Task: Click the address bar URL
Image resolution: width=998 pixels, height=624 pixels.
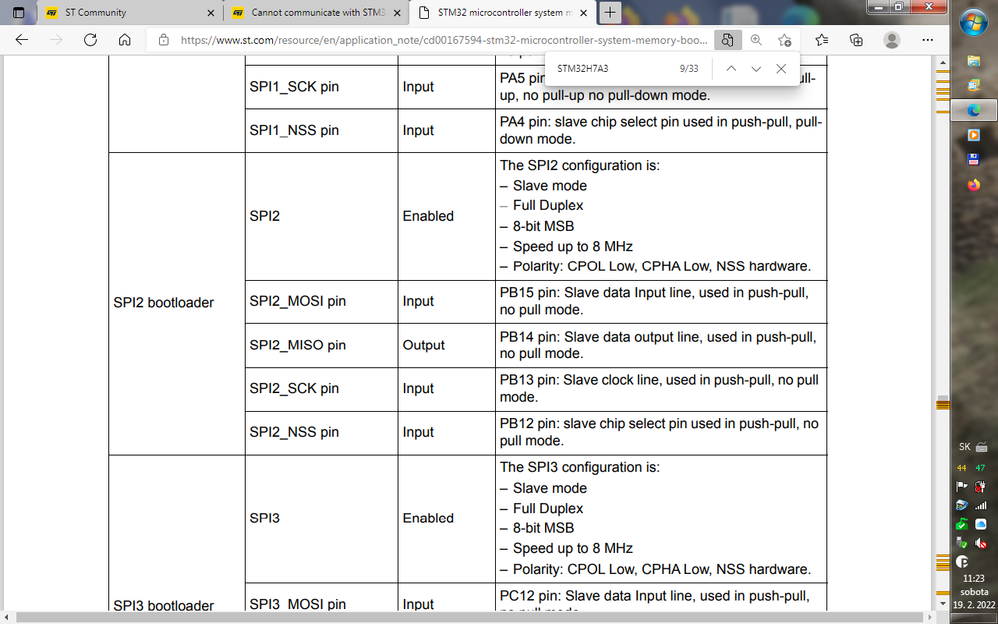Action: tap(444, 39)
